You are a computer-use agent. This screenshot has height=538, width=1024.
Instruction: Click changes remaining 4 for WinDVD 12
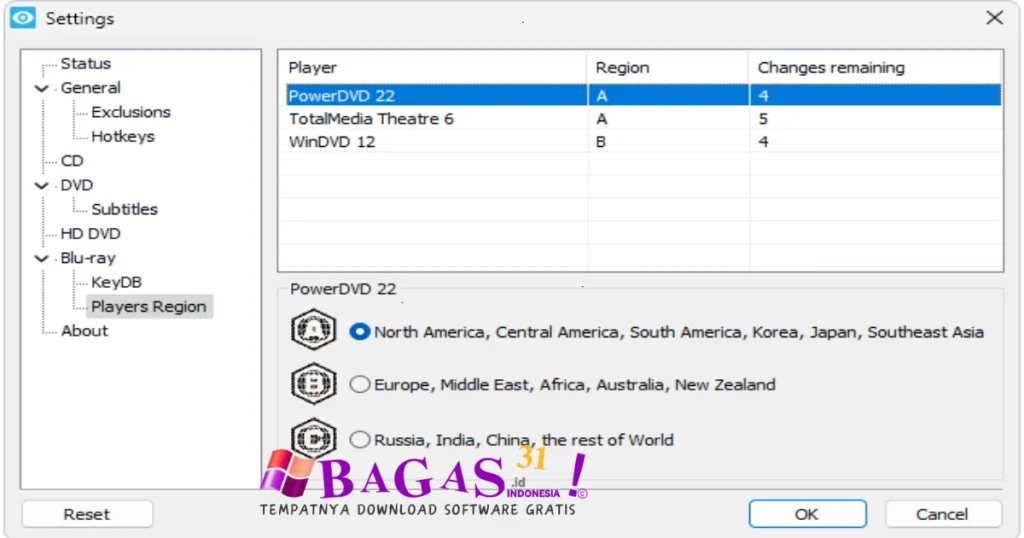click(x=763, y=142)
